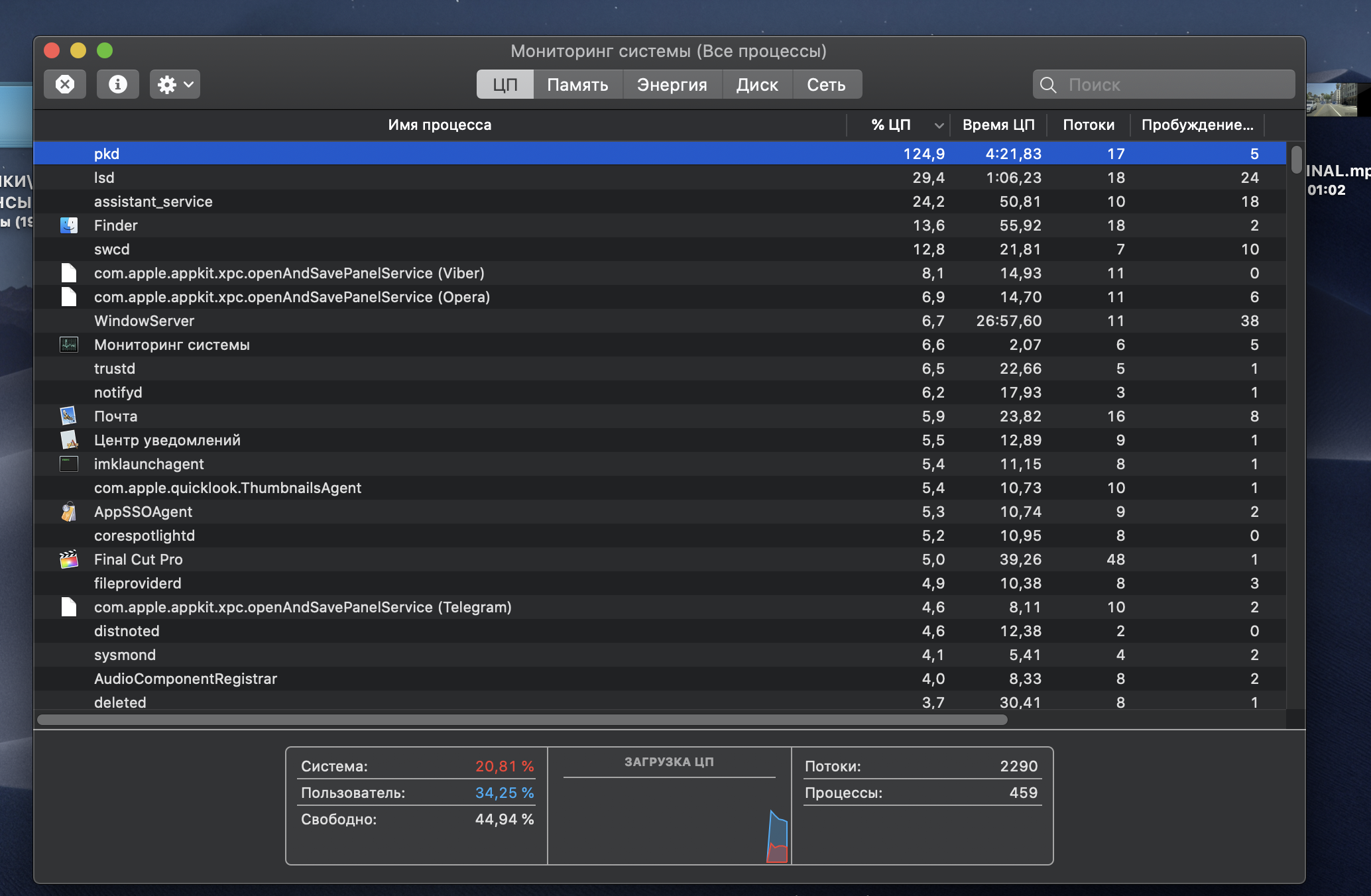This screenshot has height=896, width=1371.
Task: Switch to the Энергия tab
Action: (x=672, y=85)
